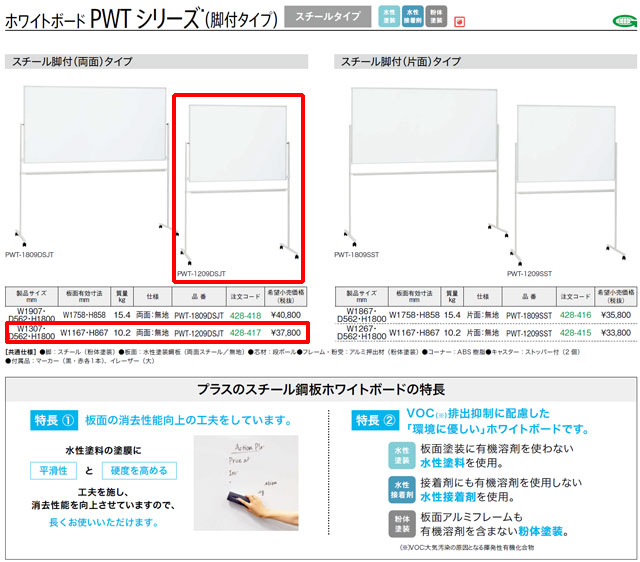Click PWT-1809SST in the table's 品番 column
This screenshot has width=640, height=562.
(x=529, y=315)
